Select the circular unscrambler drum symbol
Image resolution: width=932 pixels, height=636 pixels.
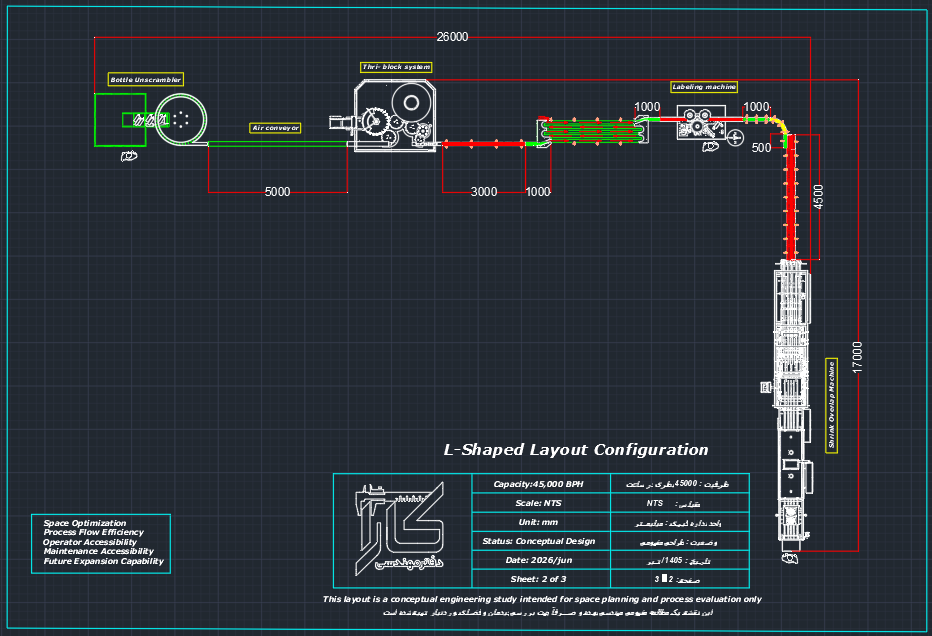click(181, 119)
